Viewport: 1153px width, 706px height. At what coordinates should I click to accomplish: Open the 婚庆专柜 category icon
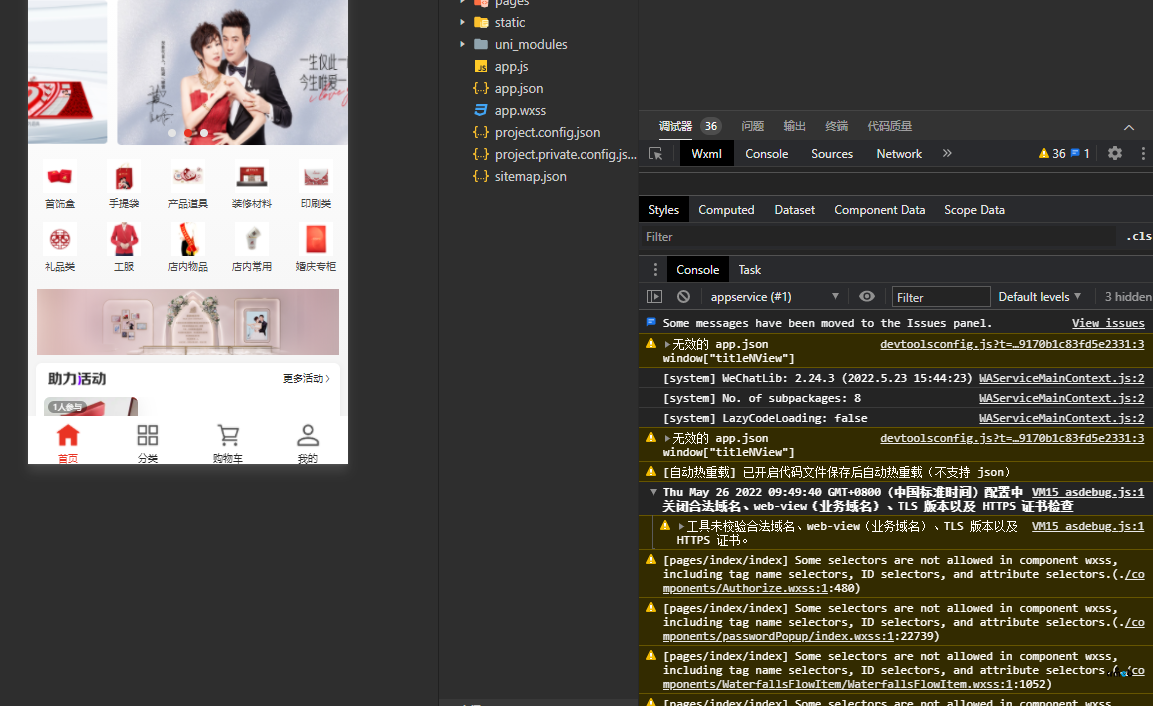point(315,240)
